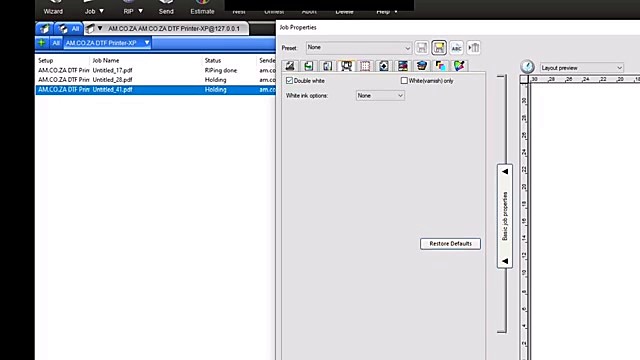Image resolution: width=640 pixels, height=360 pixels.
Task: Click Holding status of Untitled_28.pdf
Action: tap(215, 80)
